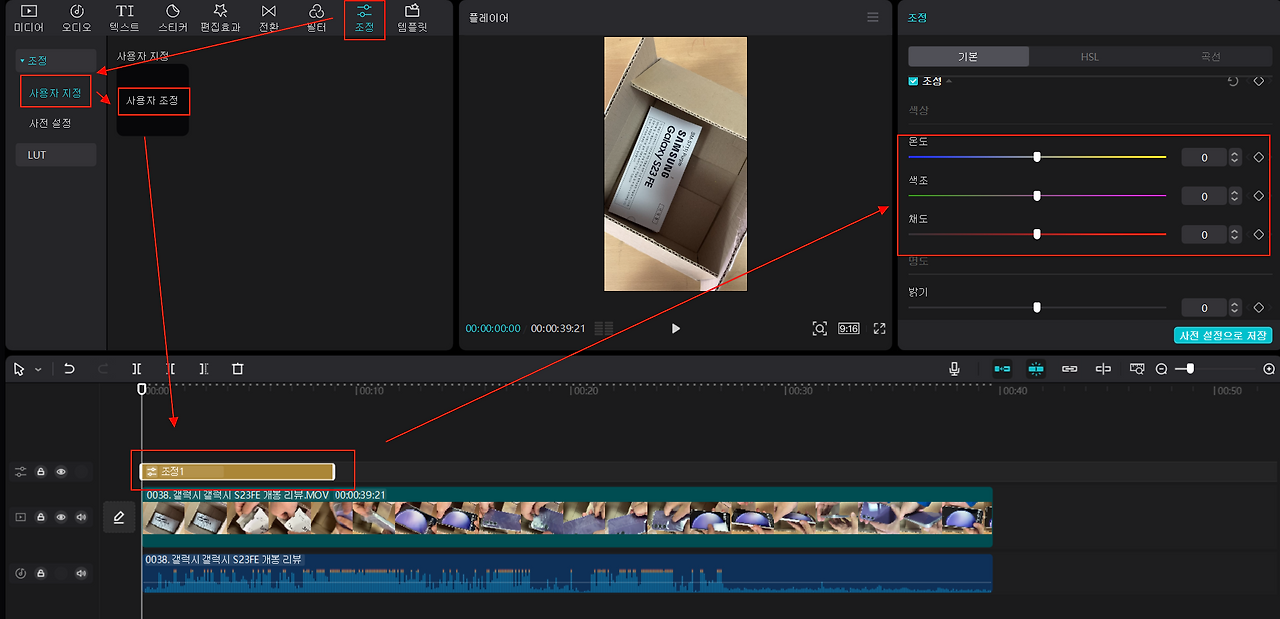Image resolution: width=1280 pixels, height=619 pixels.
Task: Hide the 조정1 adjustment track with eye icon
Action: pyautogui.click(x=61, y=472)
